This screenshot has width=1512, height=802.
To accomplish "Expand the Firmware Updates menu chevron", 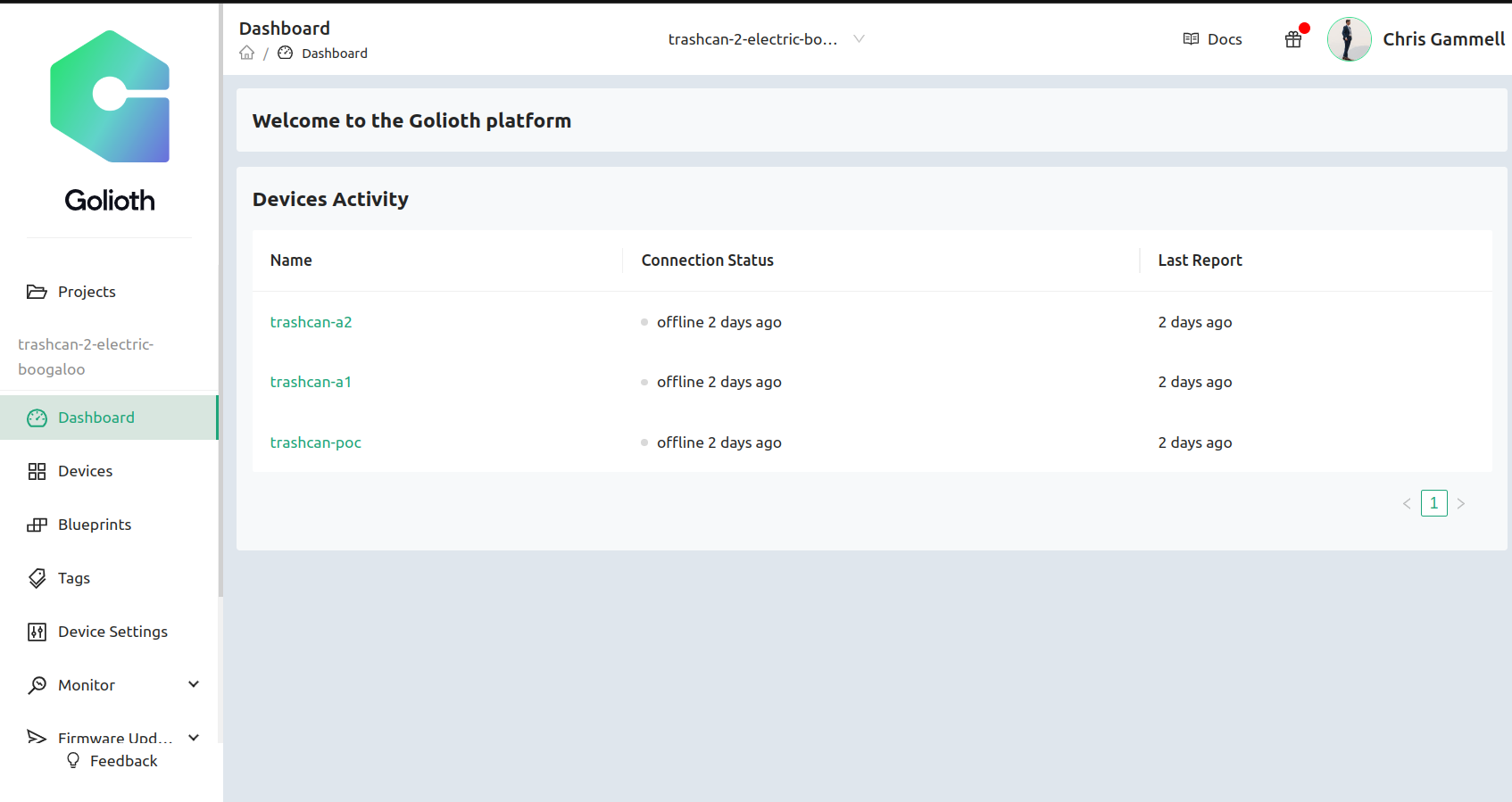I will pos(194,738).
